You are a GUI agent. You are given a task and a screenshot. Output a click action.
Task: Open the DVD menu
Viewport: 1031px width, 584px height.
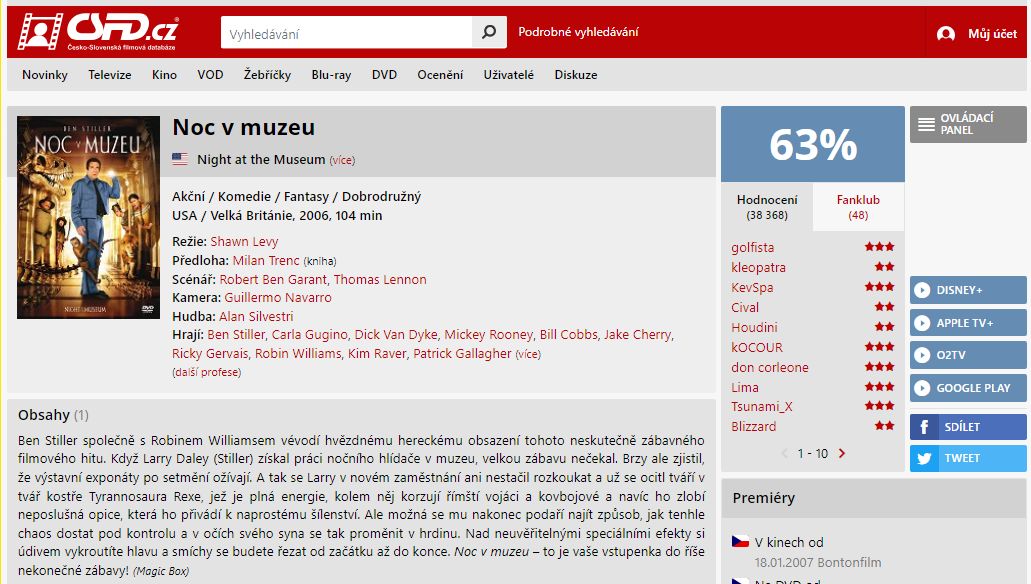point(384,75)
